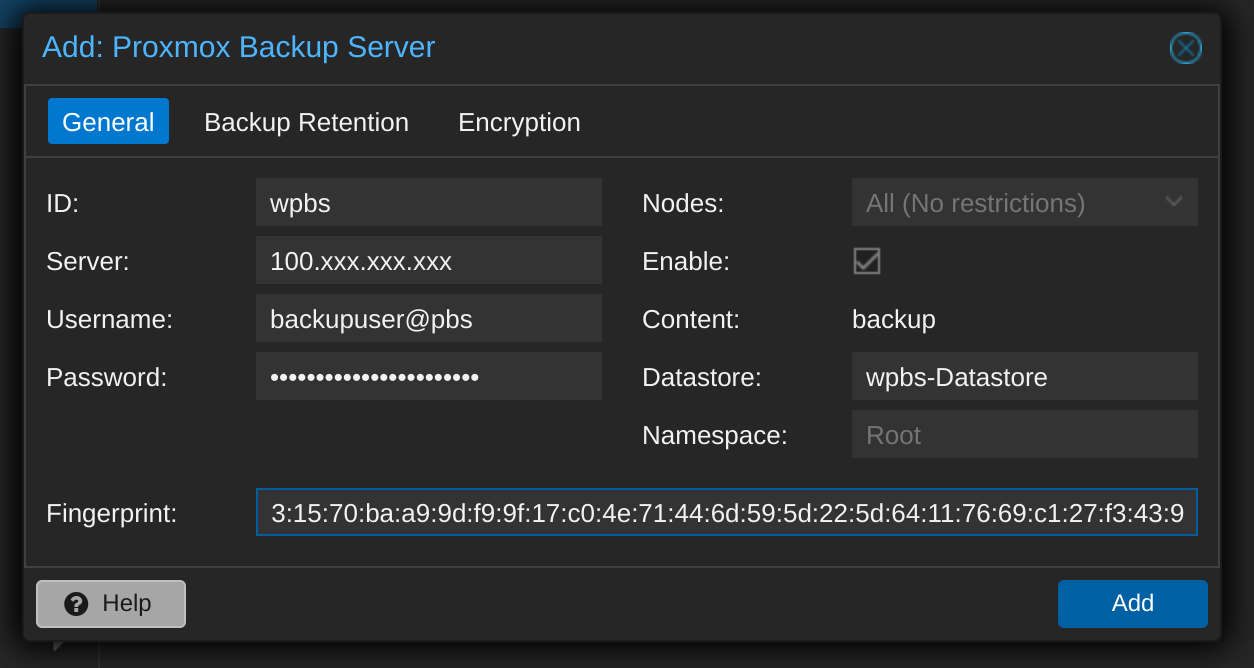Click the 'Namespace:' label
1254x668 pixels.
click(715, 436)
